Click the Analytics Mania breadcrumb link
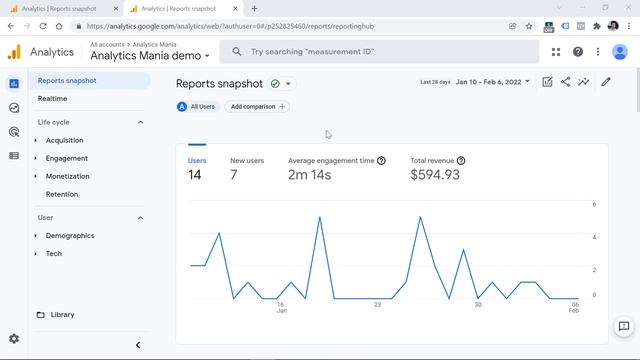Viewport: 640px width, 360px height. pos(154,44)
